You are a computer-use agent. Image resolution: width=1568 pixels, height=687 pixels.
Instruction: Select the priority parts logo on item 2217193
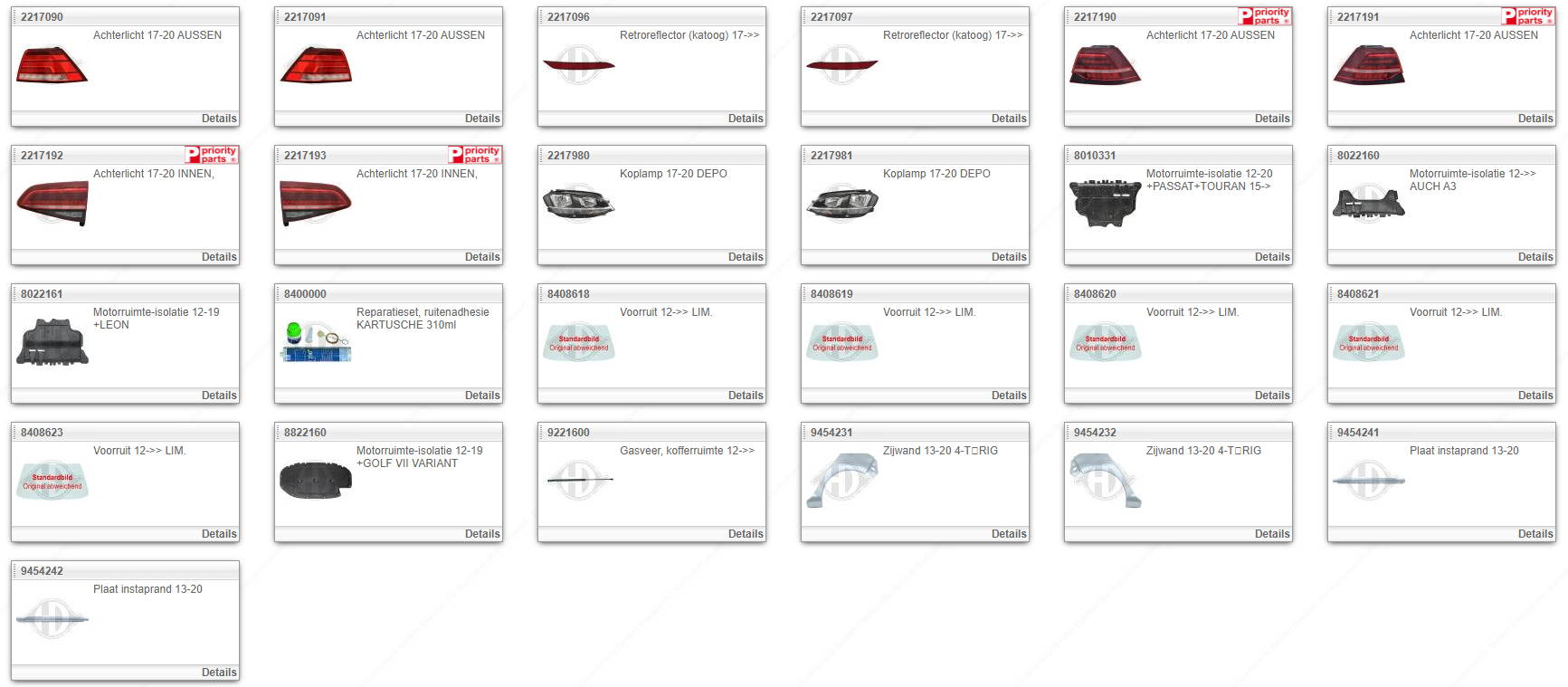[x=474, y=155]
